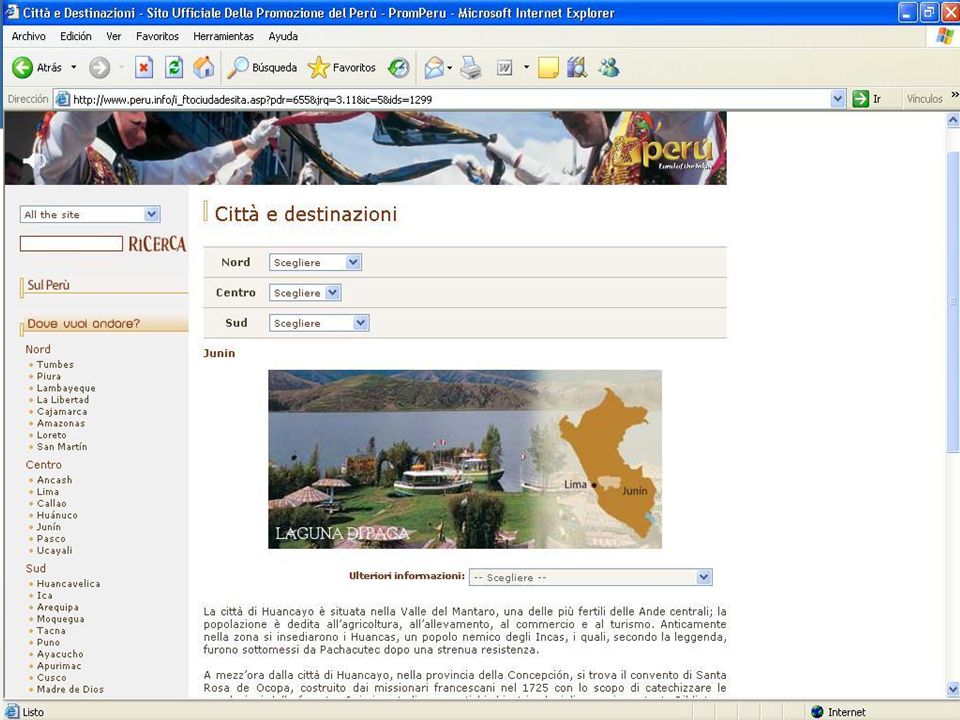960x720 pixels.
Task: Click the Internet zone globe icon
Action: tap(817, 711)
